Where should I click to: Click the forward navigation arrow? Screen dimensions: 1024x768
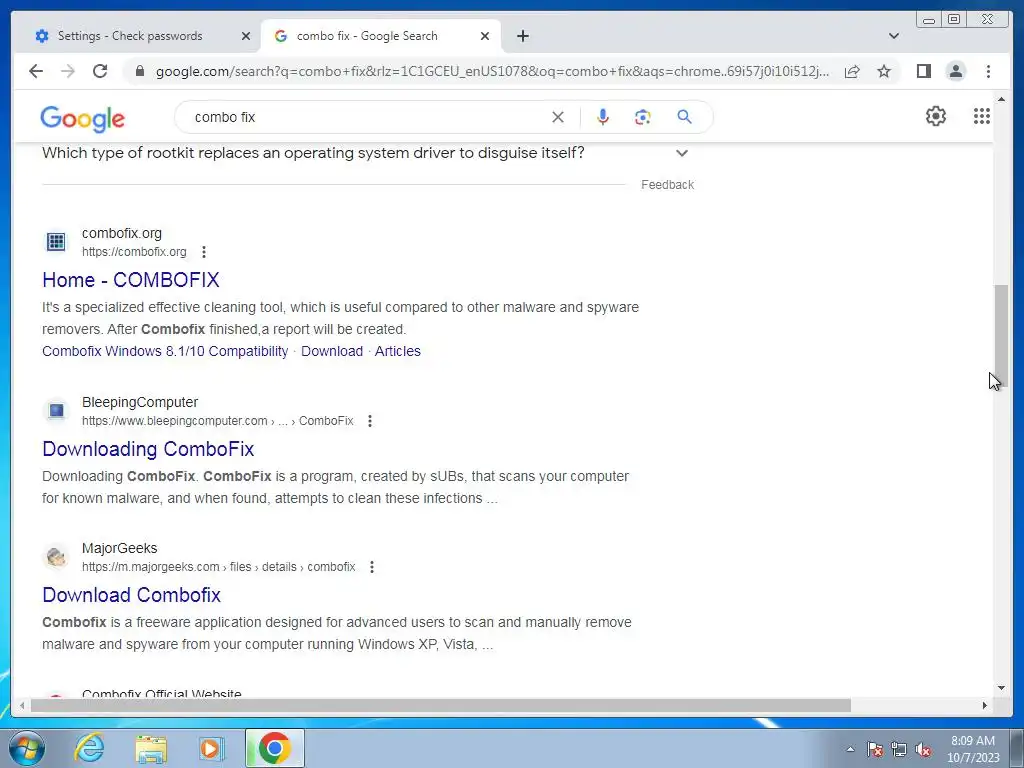pyautogui.click(x=68, y=71)
